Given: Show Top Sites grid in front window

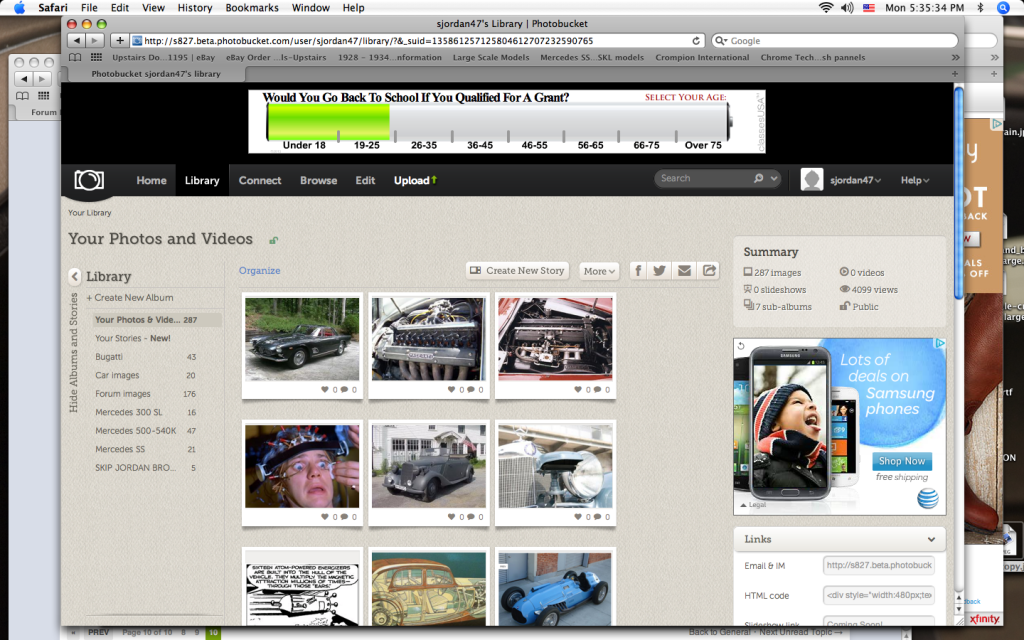Looking at the screenshot, I should tap(96, 57).
